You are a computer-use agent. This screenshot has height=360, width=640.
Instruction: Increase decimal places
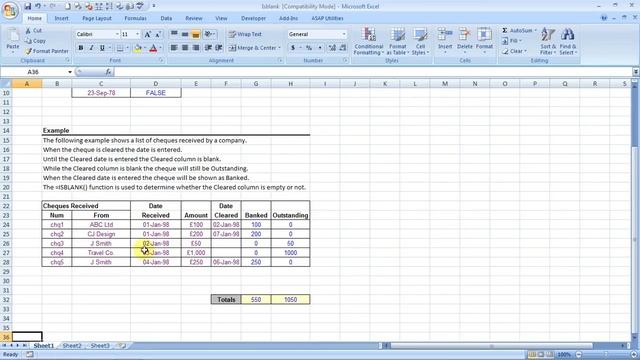point(332,48)
